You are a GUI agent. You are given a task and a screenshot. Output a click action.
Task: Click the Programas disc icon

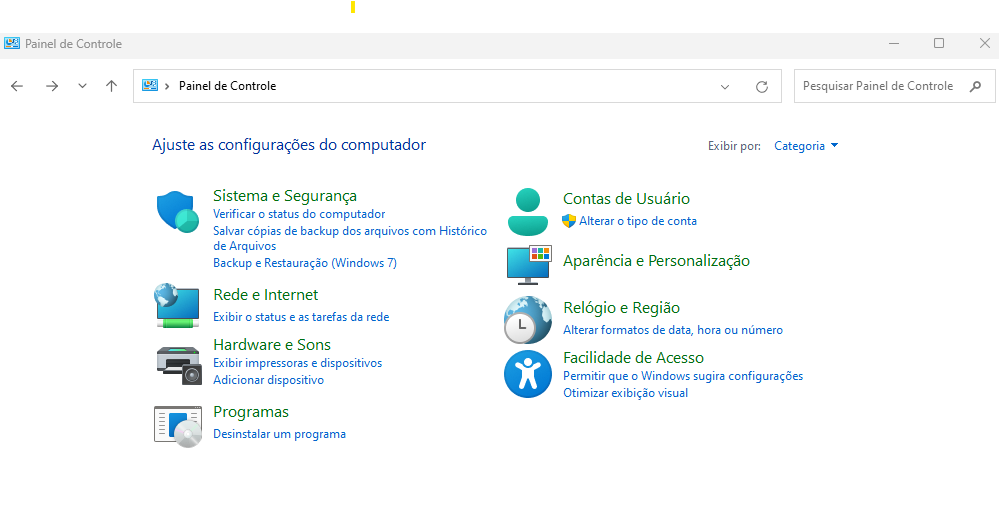click(178, 425)
